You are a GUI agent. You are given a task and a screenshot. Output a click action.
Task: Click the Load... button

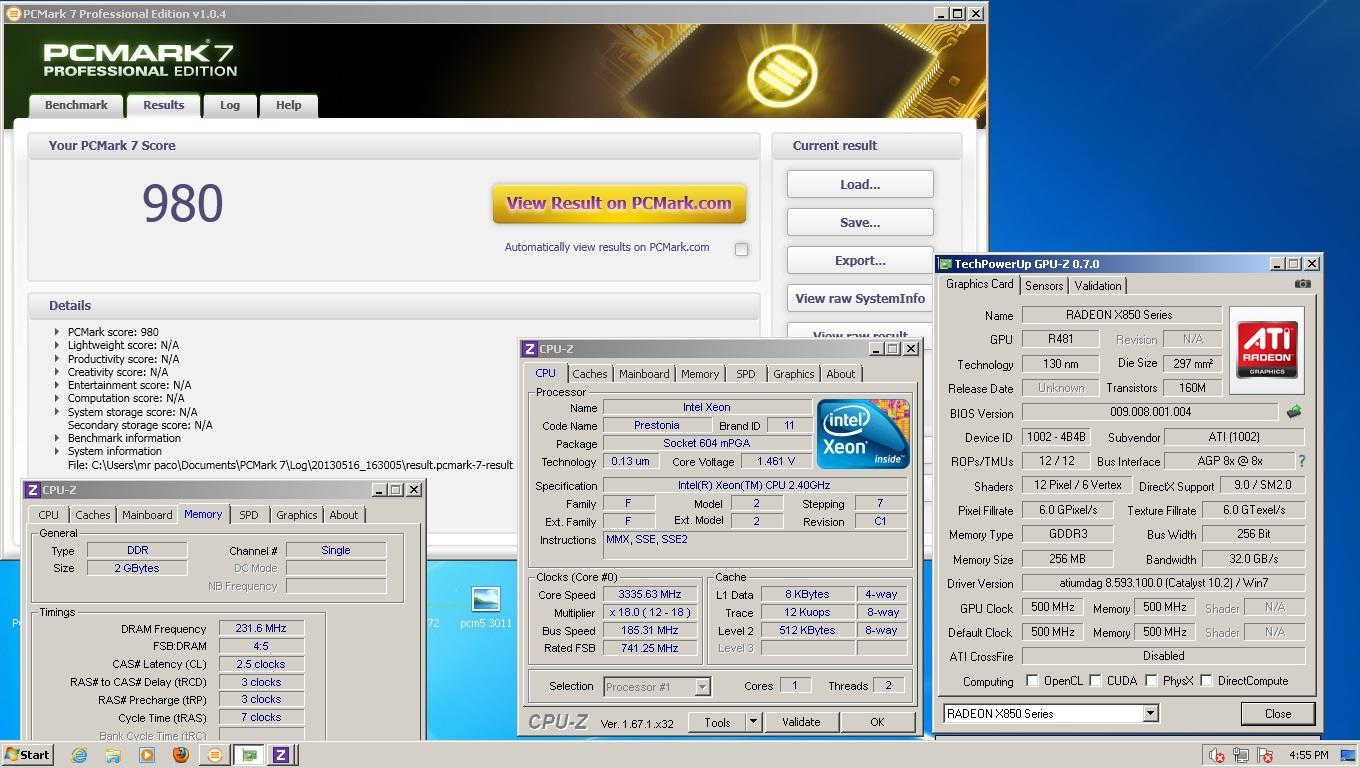(860, 184)
